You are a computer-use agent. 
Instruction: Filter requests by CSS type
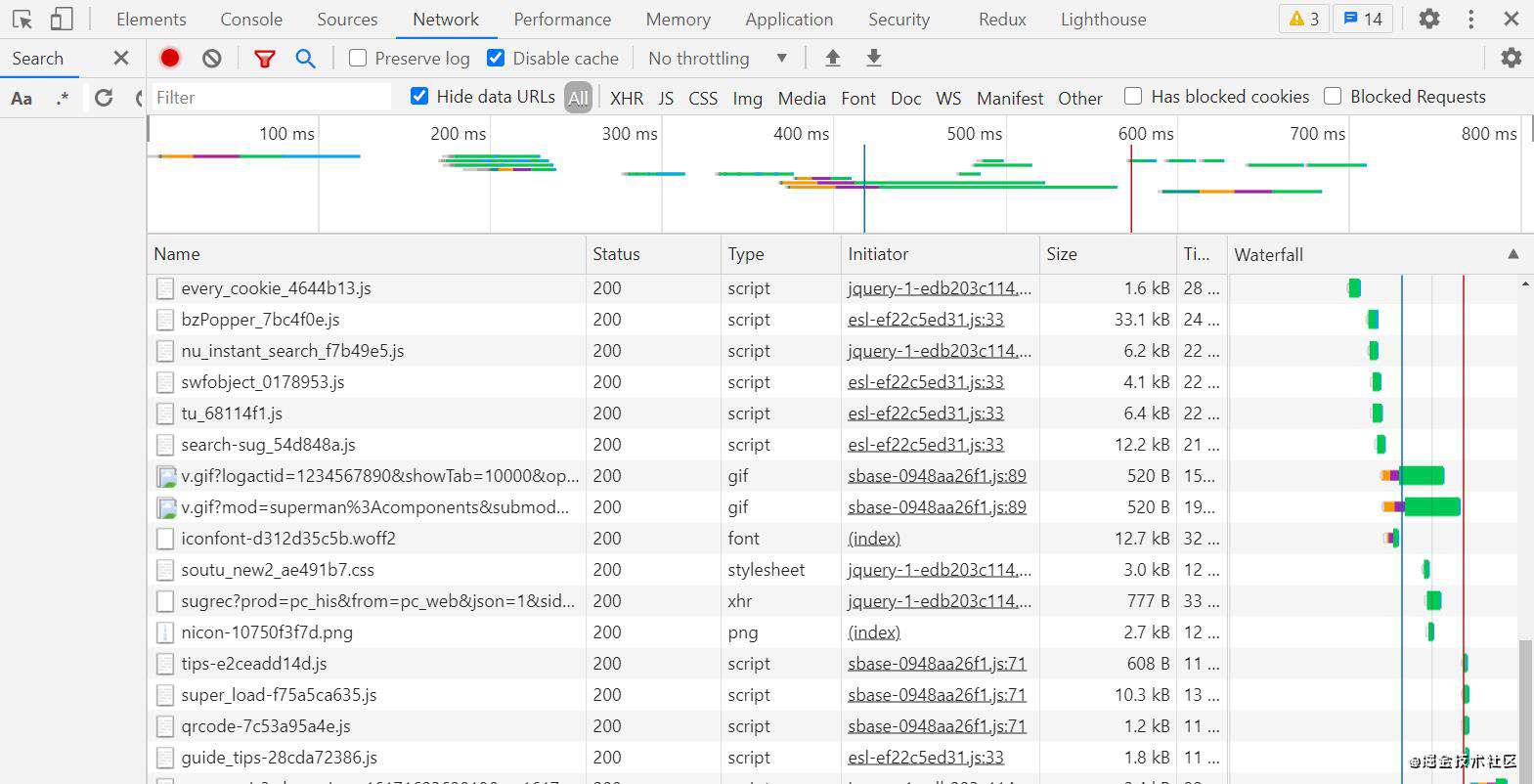click(703, 98)
